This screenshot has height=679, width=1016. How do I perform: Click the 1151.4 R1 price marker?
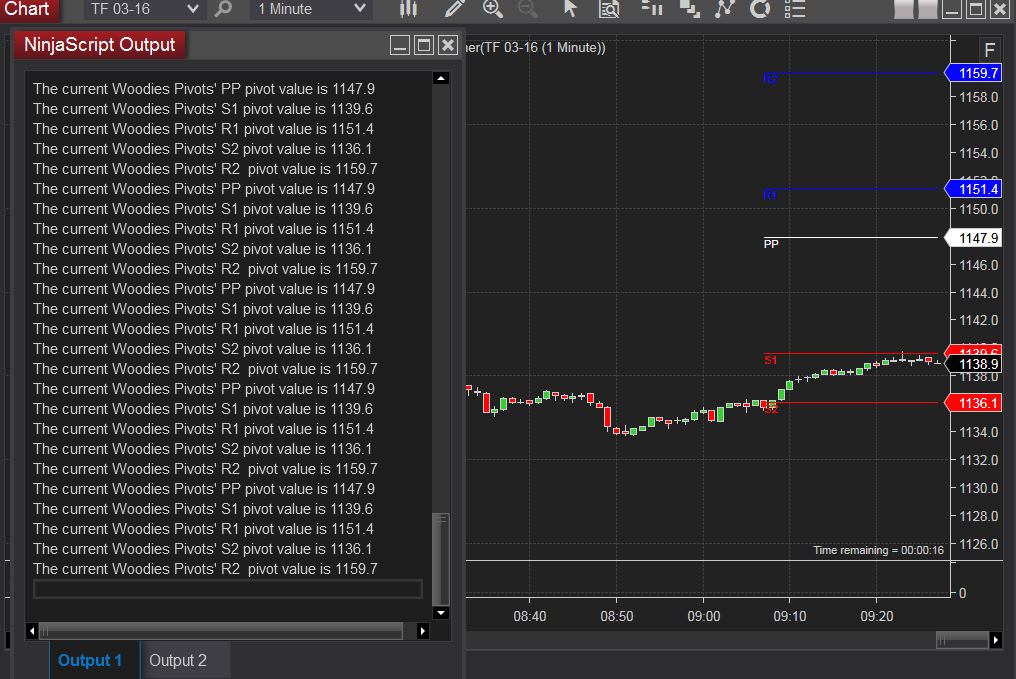pos(973,189)
